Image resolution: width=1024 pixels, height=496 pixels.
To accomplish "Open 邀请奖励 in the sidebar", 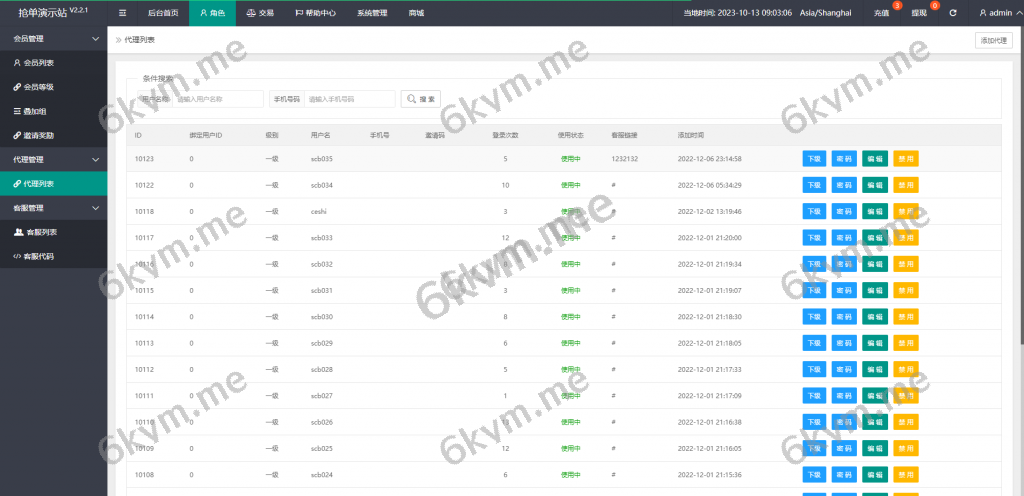I will point(39,135).
